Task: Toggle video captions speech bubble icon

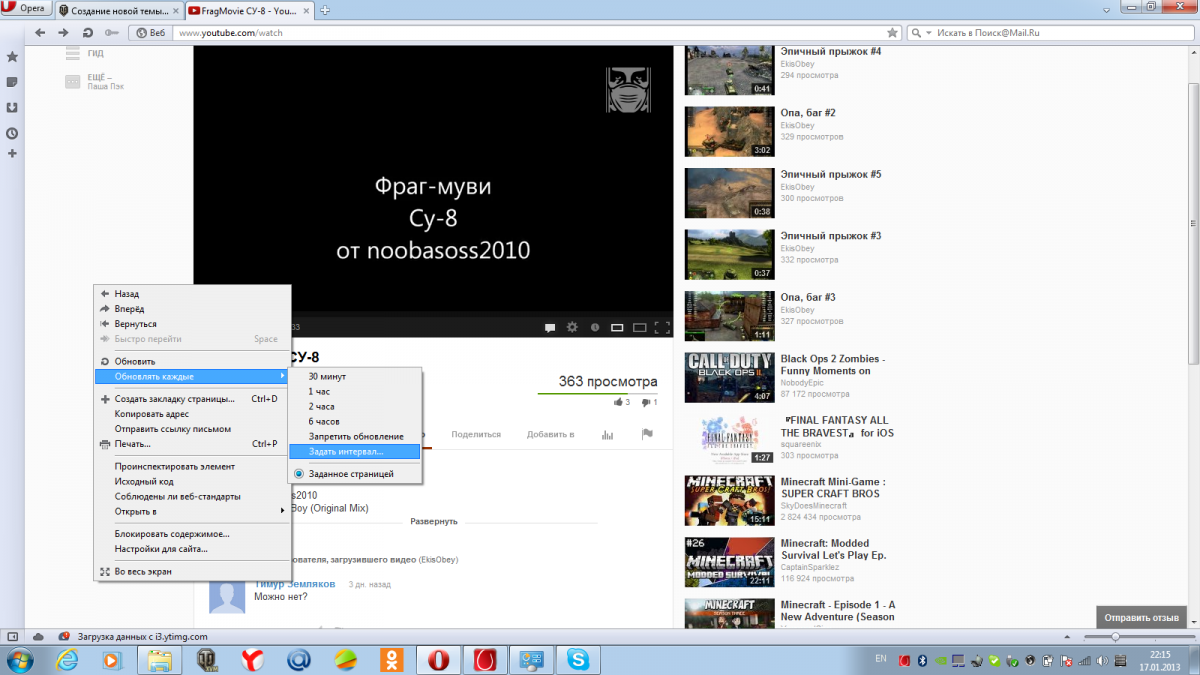Action: [550, 327]
